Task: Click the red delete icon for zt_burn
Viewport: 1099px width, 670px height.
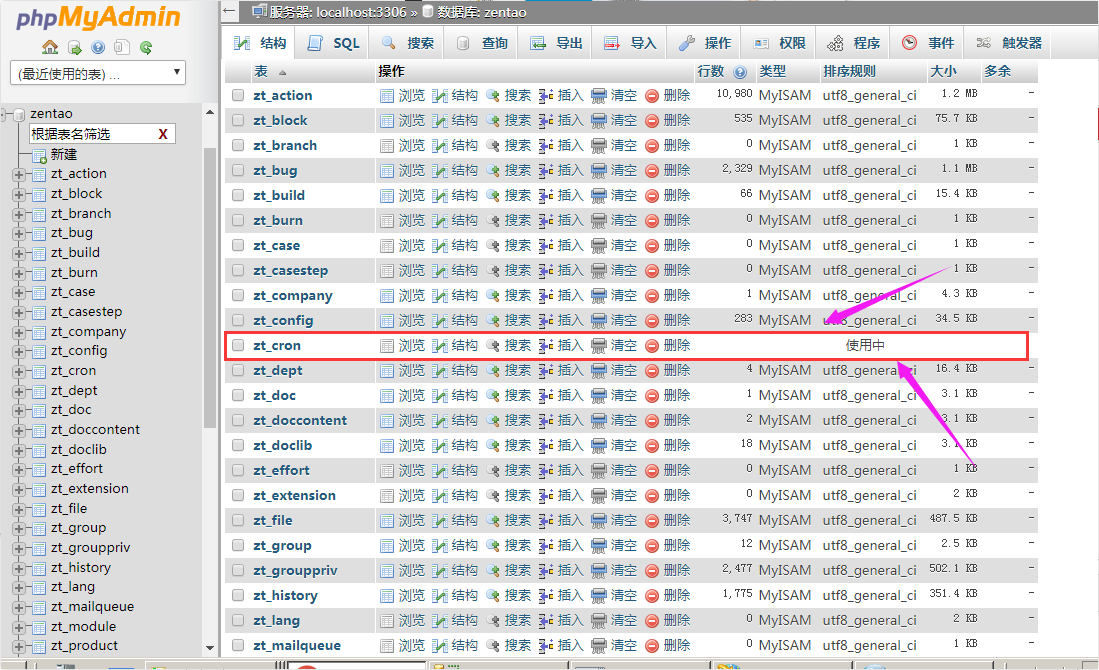Action: 652,221
